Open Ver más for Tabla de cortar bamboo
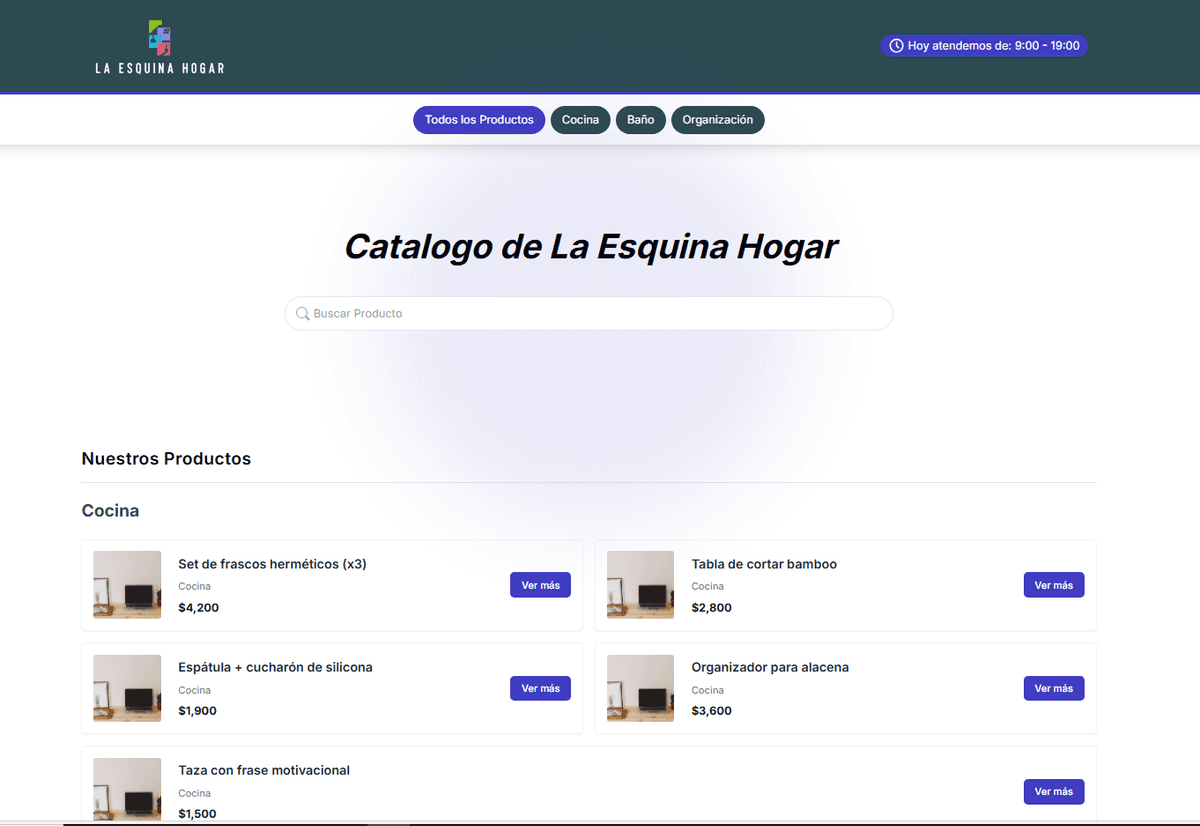 pos(1053,585)
